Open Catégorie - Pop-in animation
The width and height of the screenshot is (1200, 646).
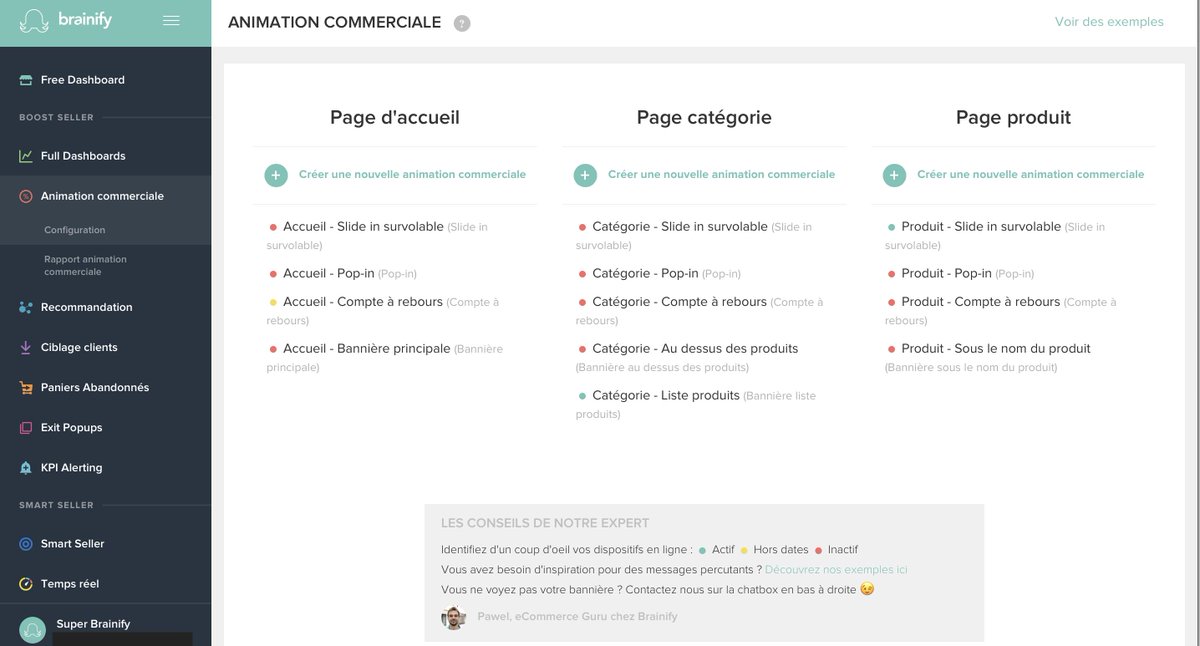645,273
